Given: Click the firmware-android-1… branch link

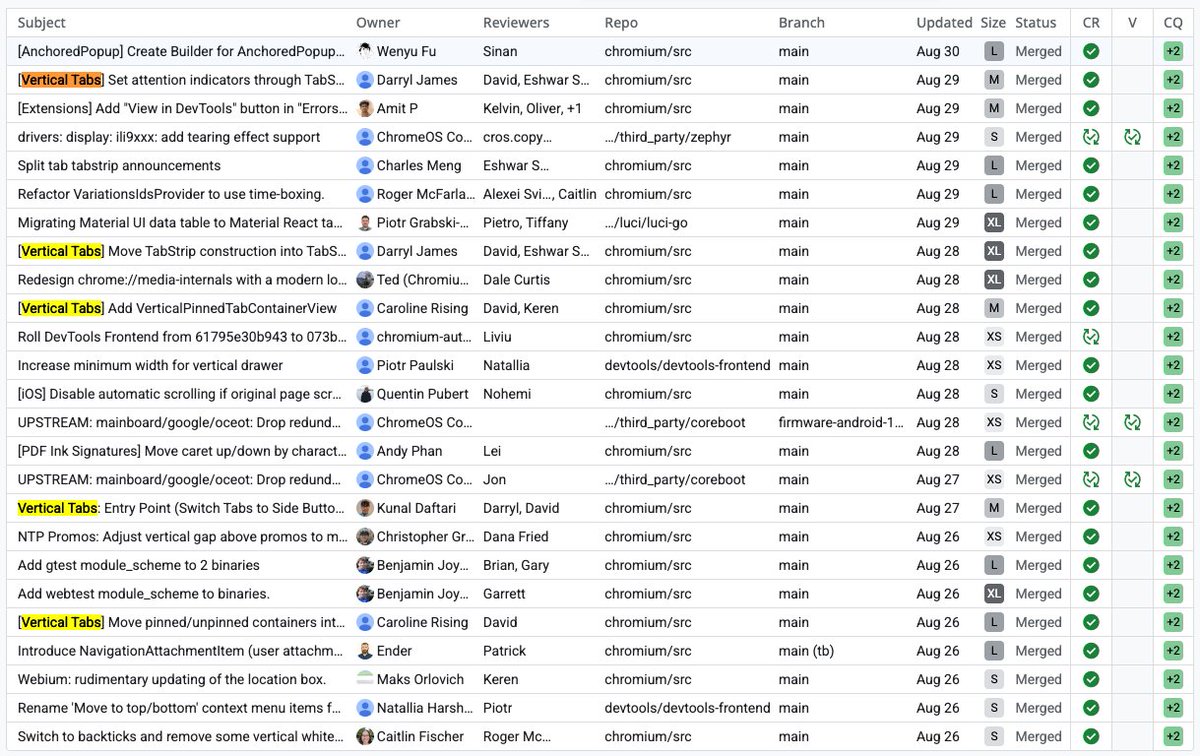Looking at the screenshot, I should 841,422.
